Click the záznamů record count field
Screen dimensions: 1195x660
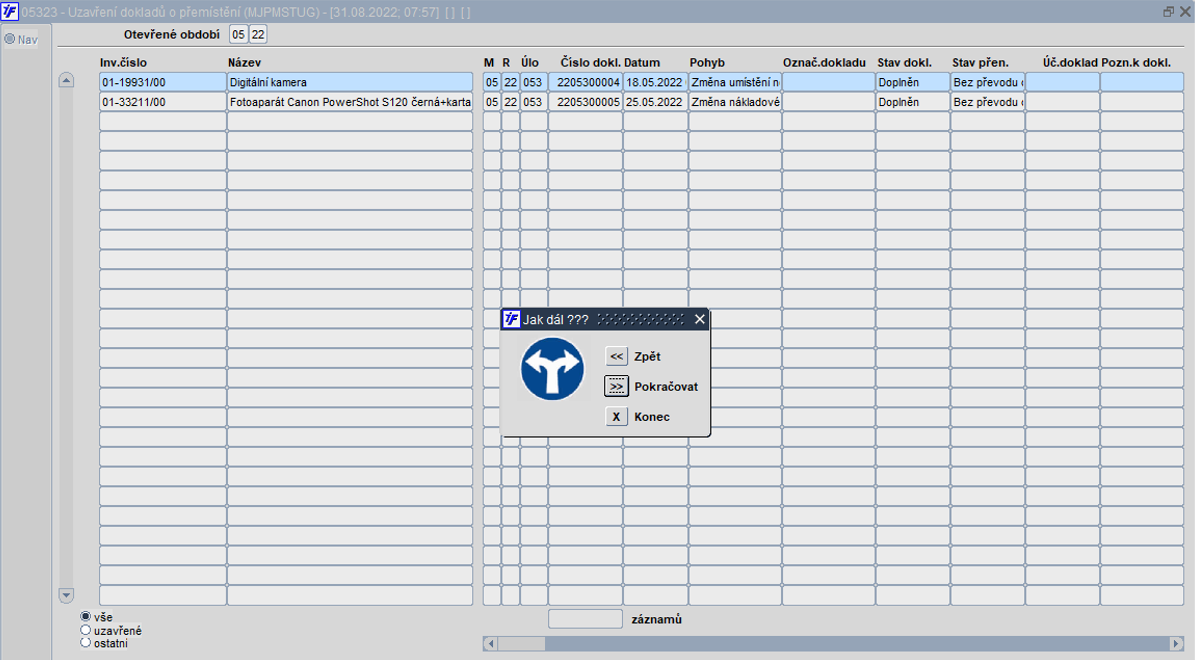tap(585, 619)
